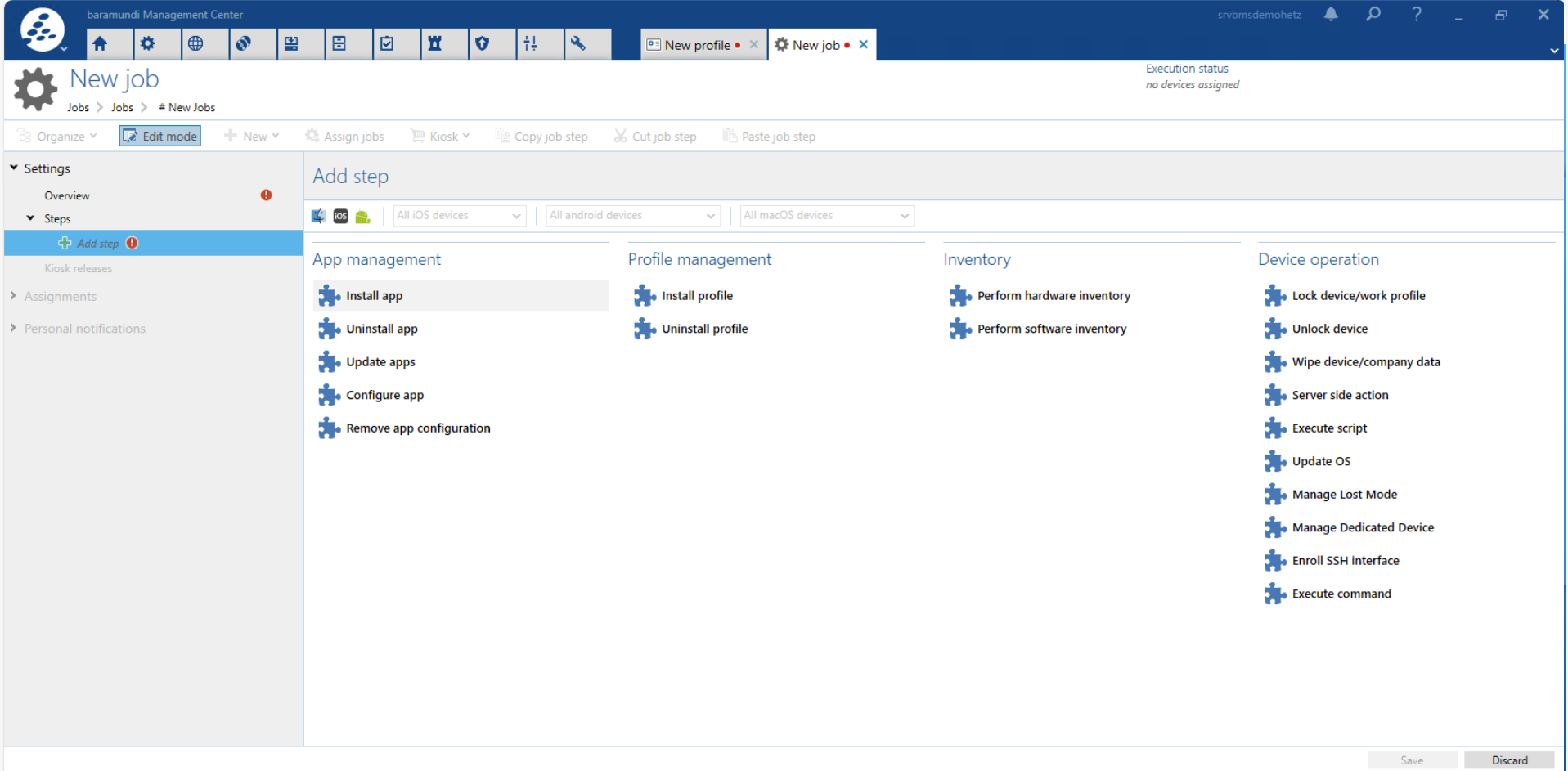Open the wrench icon in the top navigation
This screenshot has height=771, width=1568.
coord(578,44)
